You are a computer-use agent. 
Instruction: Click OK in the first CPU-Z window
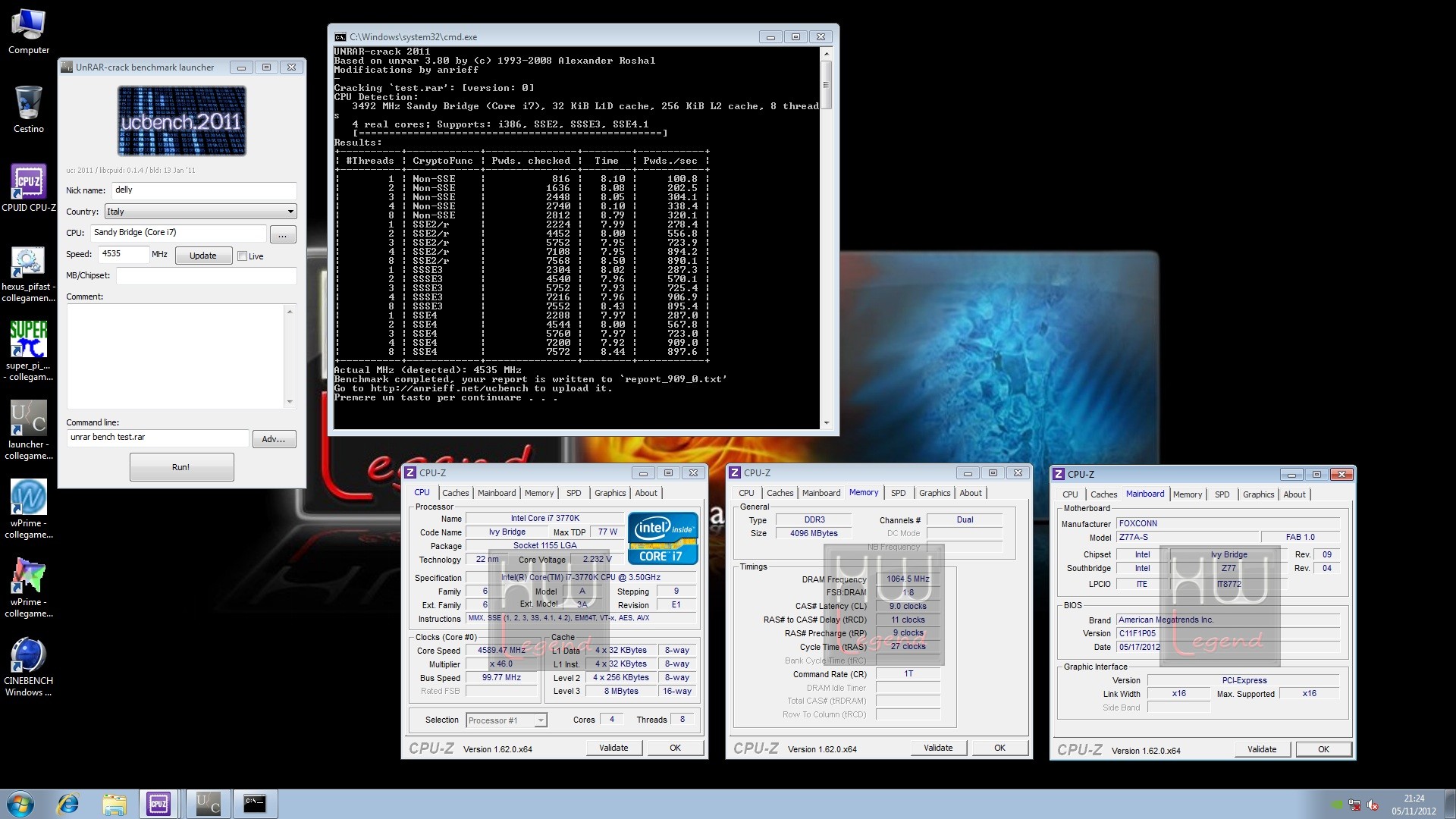pos(675,748)
